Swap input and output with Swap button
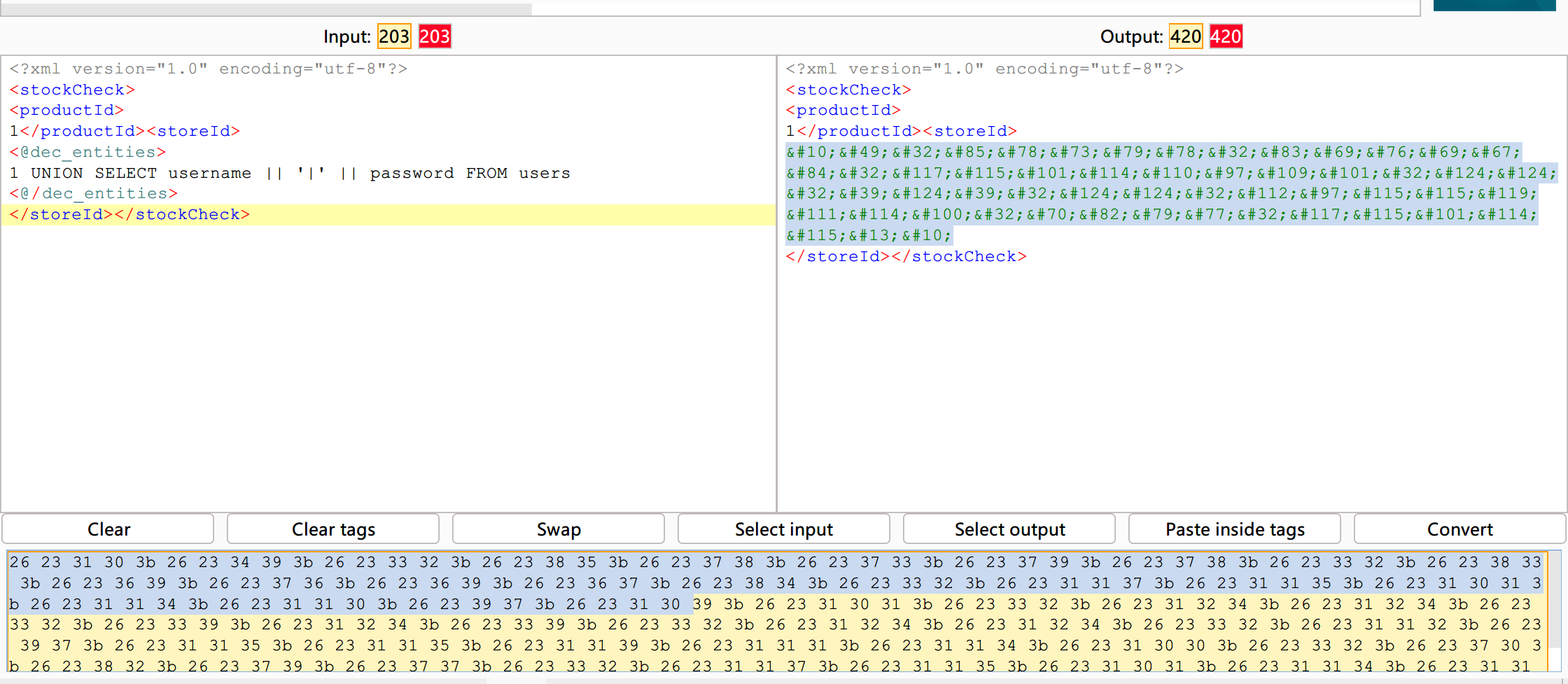This screenshot has height=684, width=1568. coord(559,529)
